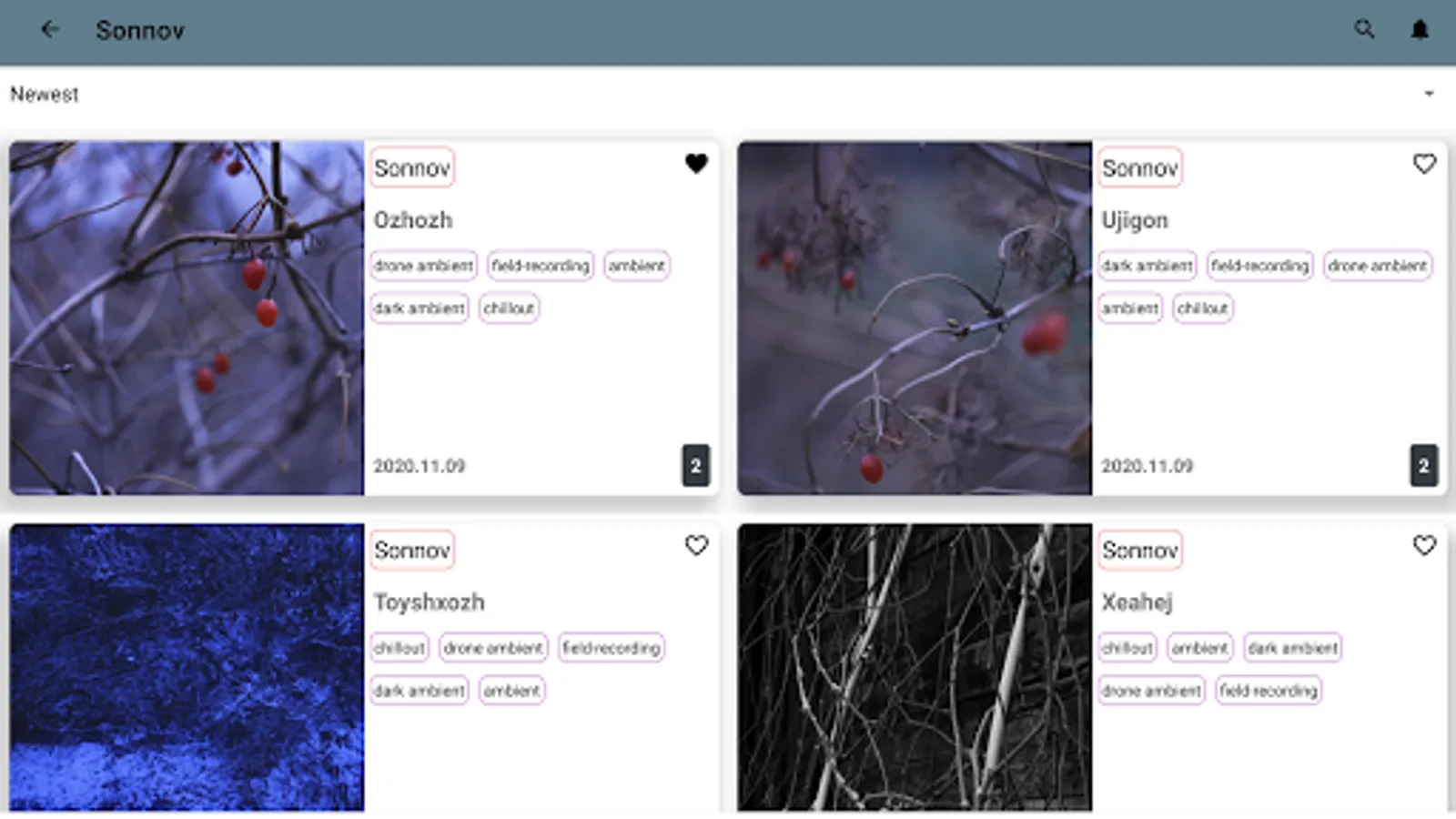This screenshot has height=819, width=1456.
Task: Select dark ambient tag on Ozhozh
Action: pyautogui.click(x=420, y=308)
